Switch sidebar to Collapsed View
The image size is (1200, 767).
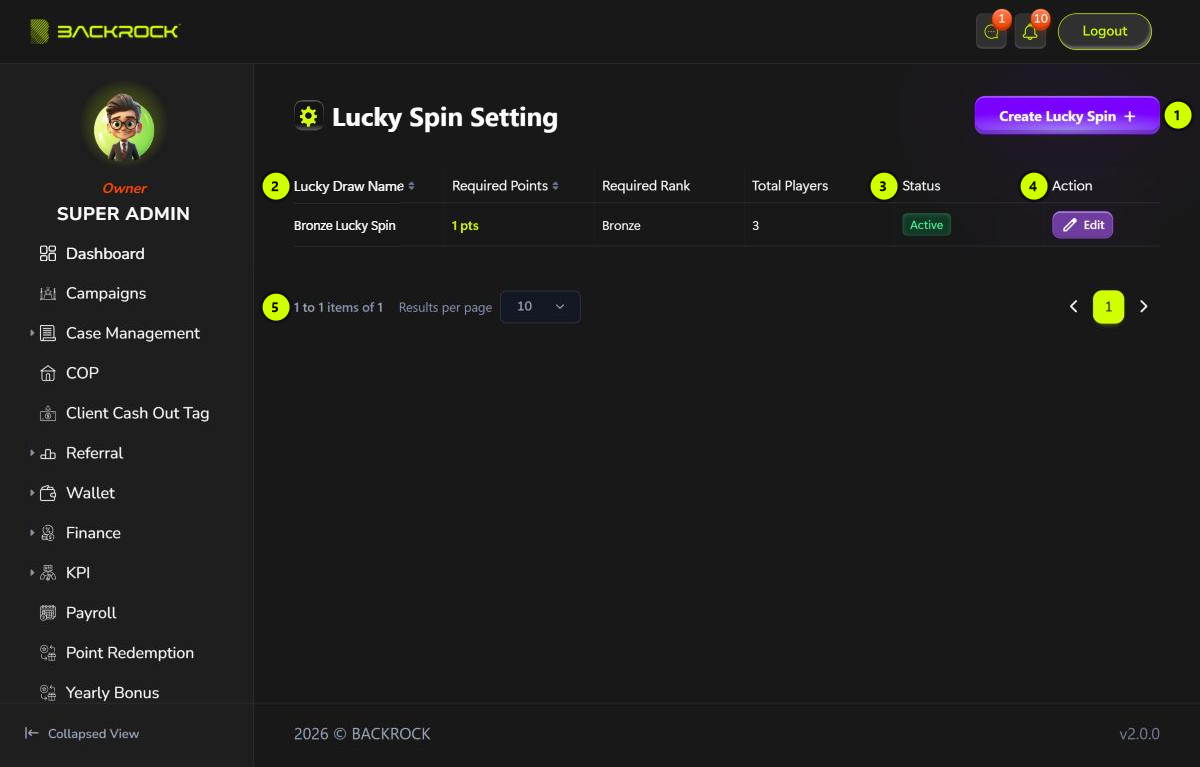pos(82,733)
